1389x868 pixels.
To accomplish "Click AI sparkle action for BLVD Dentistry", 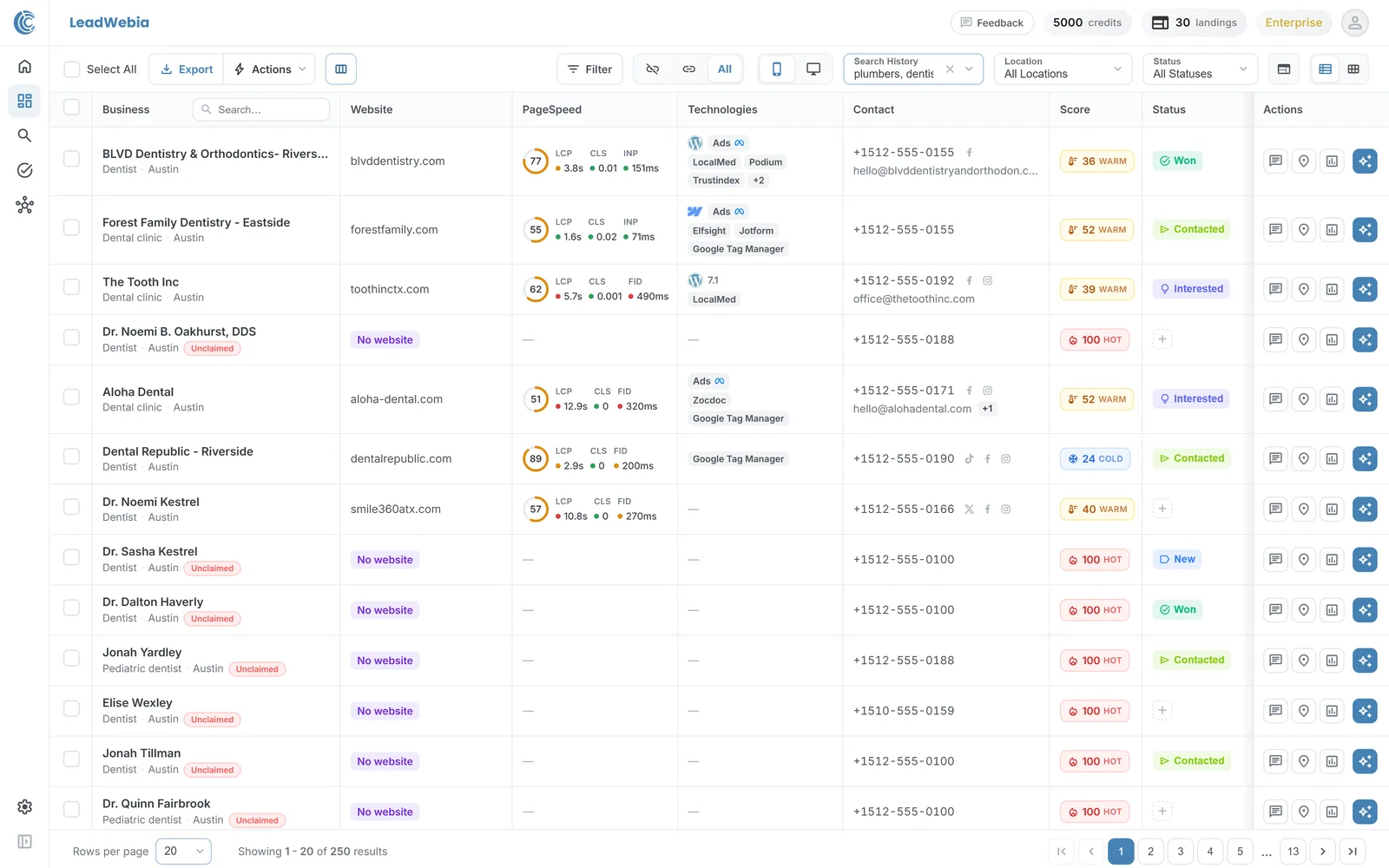I will coord(1365,161).
